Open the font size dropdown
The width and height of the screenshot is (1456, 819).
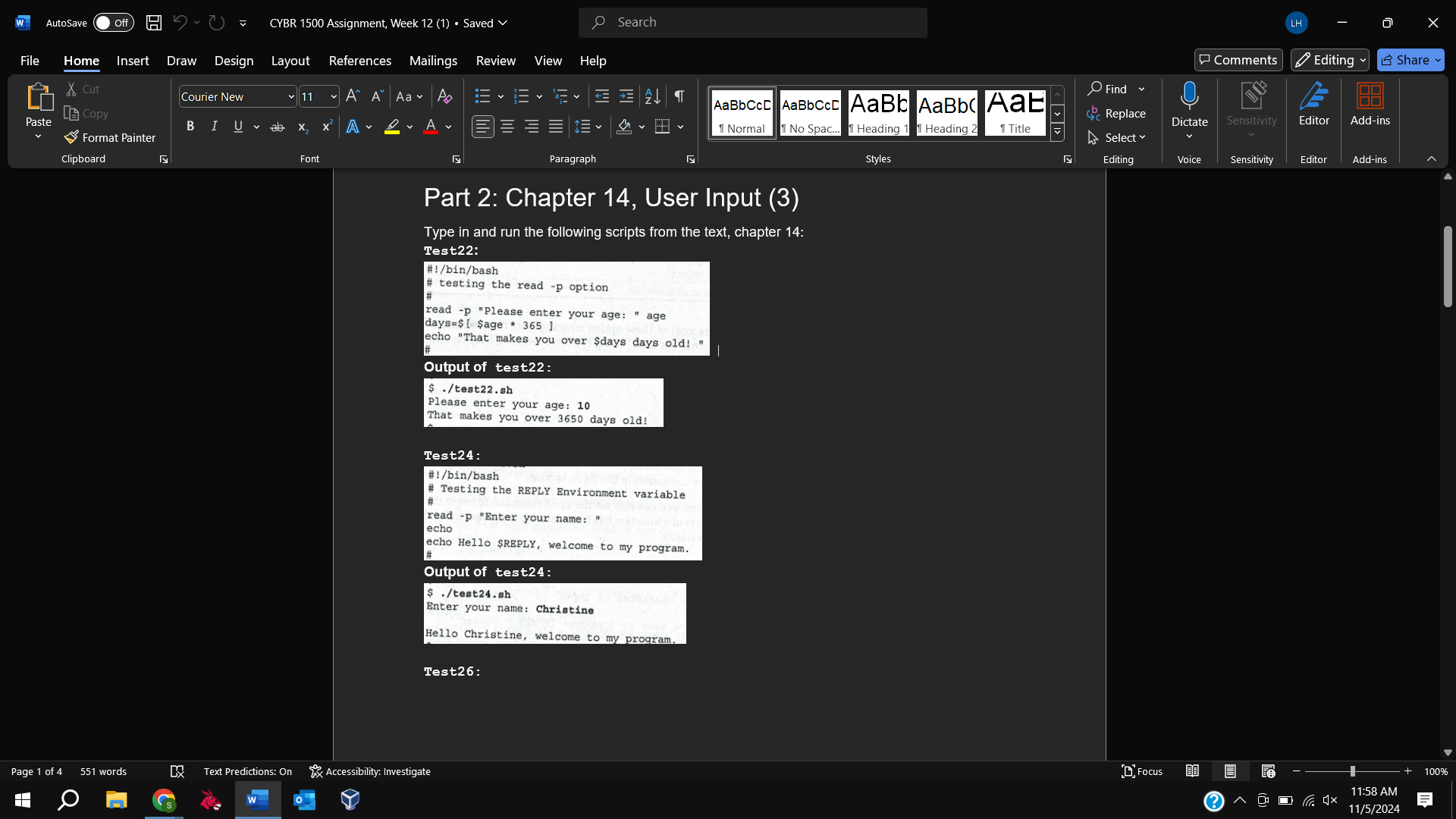pyautogui.click(x=331, y=96)
